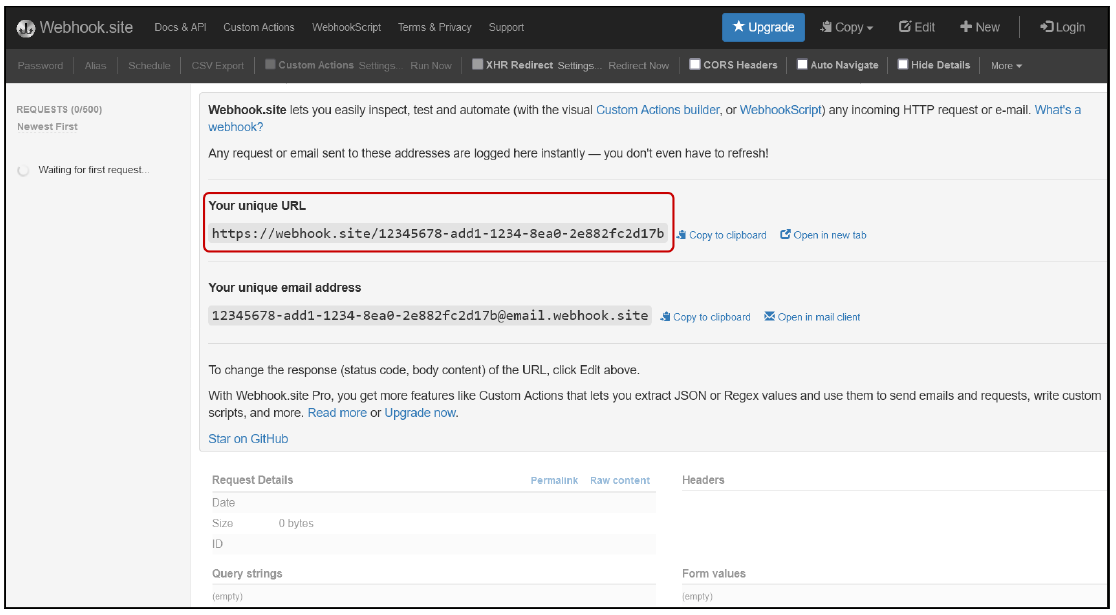The height and width of the screenshot is (615, 1116).
Task: Enable the Auto Navigate checkbox
Action: pos(802,64)
